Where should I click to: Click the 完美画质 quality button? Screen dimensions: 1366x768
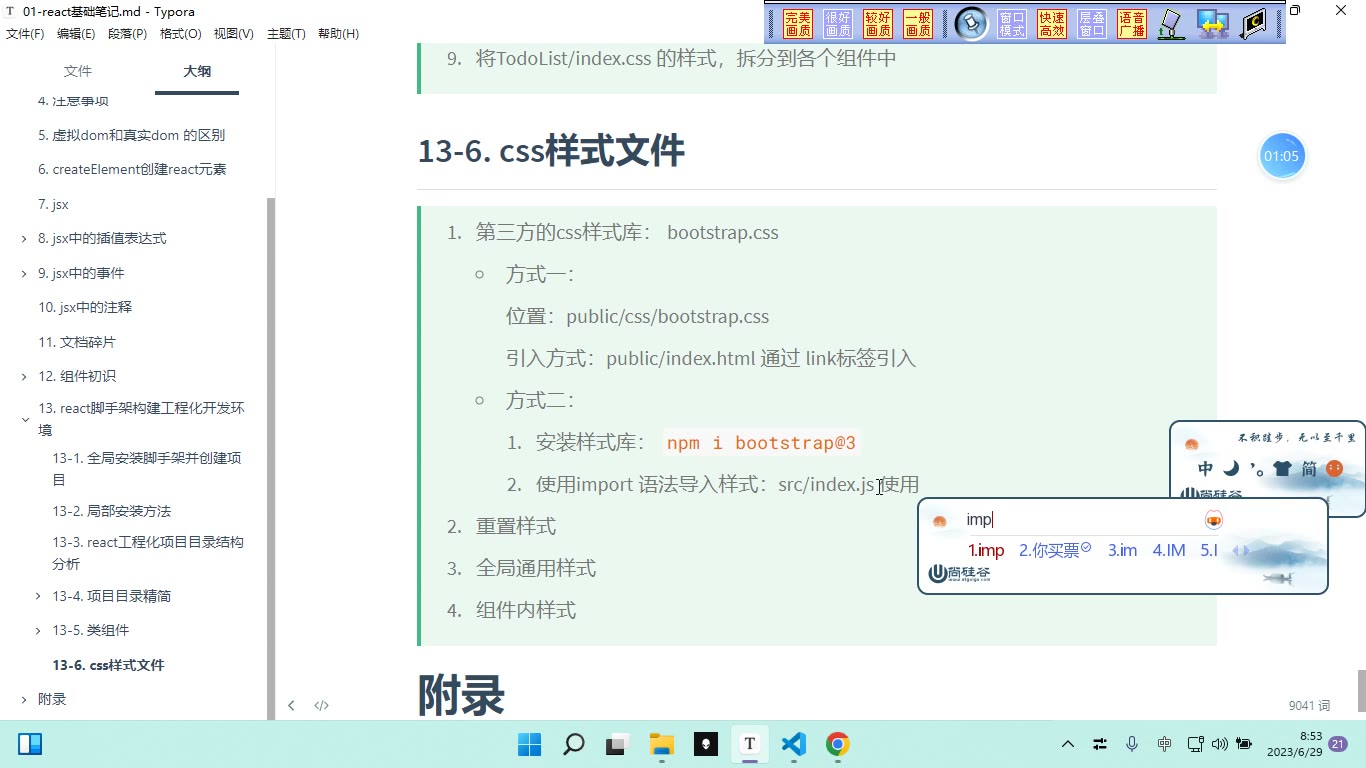tap(798, 24)
